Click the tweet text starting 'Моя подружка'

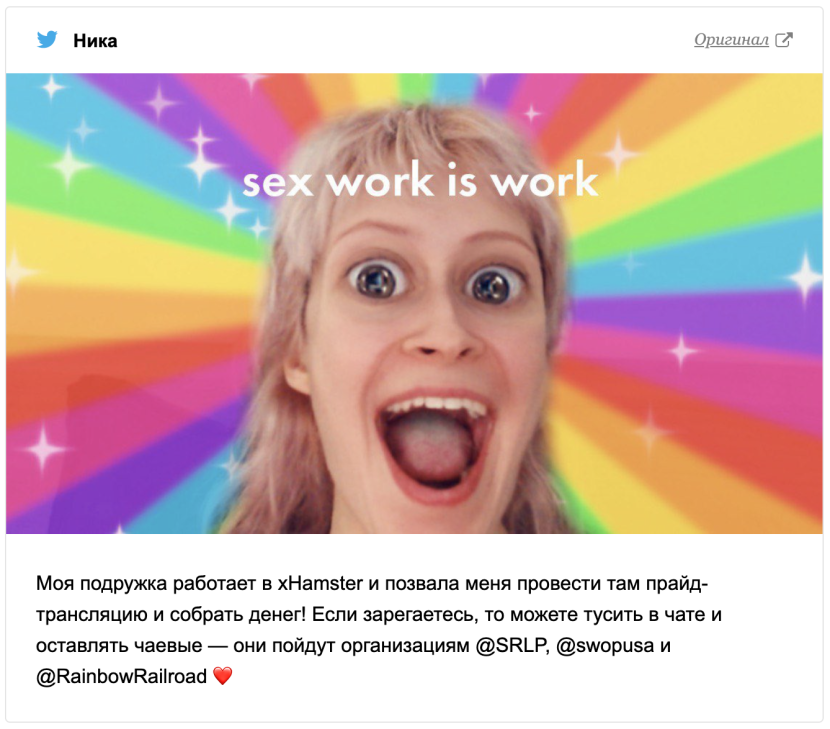pos(379,630)
